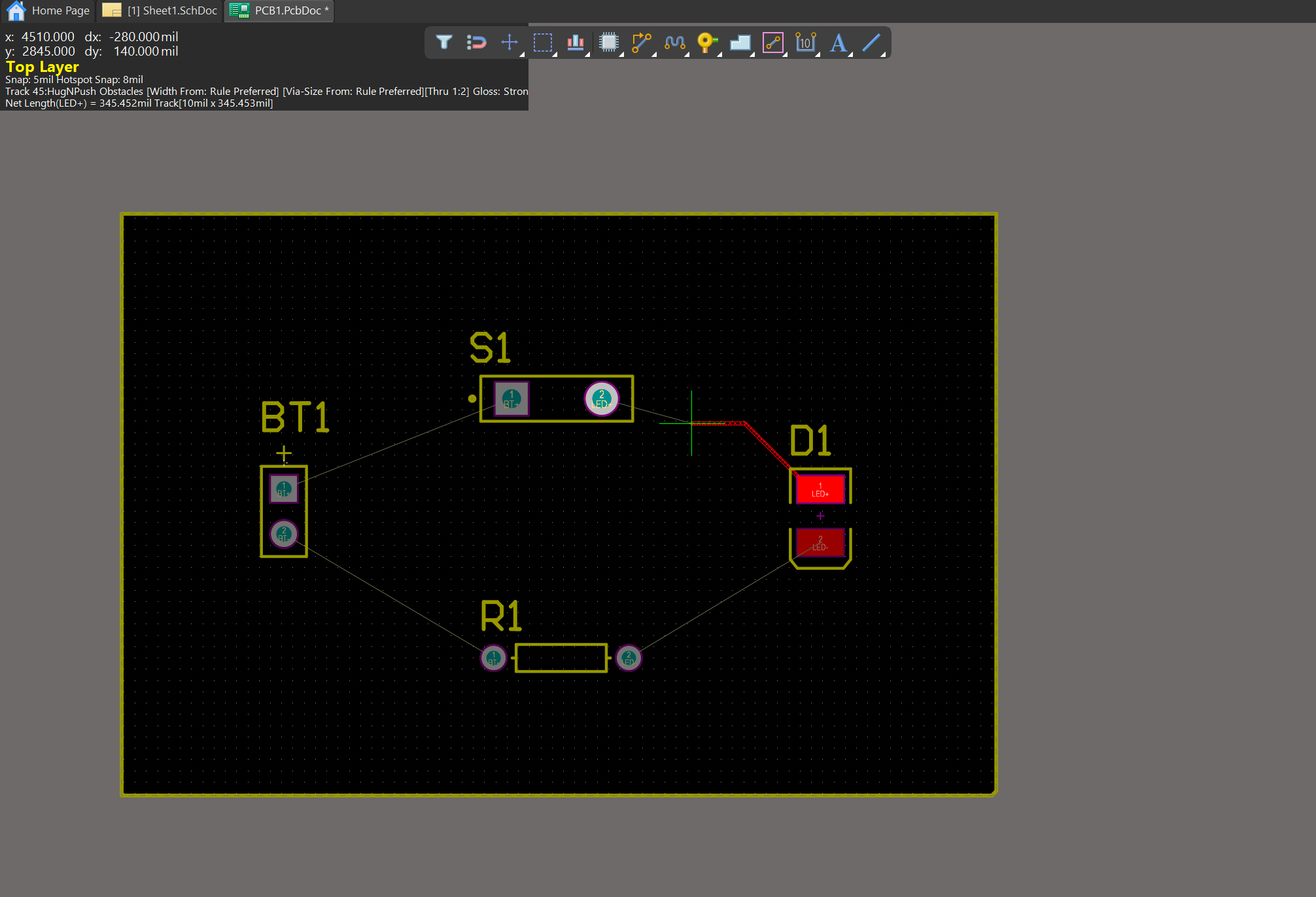Open the Selection Filter tool
The image size is (1316, 897).
coord(444,43)
